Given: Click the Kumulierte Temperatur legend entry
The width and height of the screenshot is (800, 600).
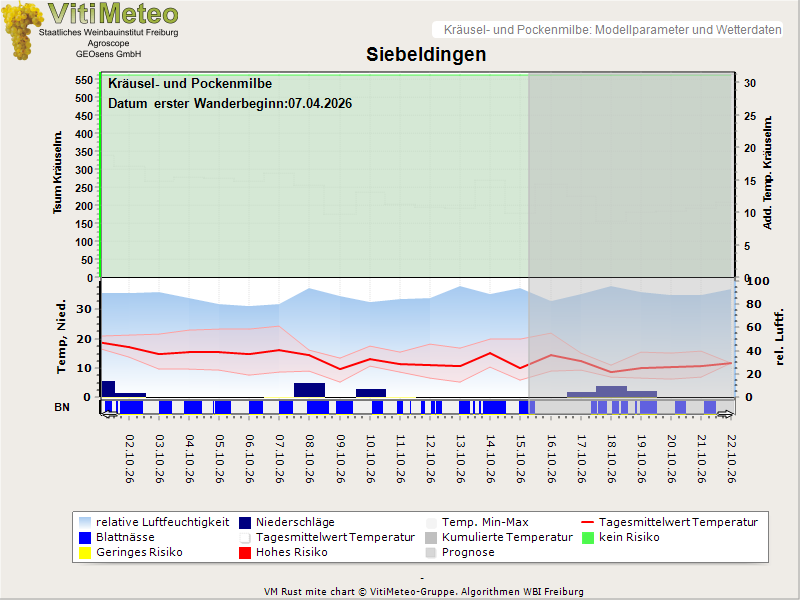Looking at the screenshot, I should [x=499, y=537].
